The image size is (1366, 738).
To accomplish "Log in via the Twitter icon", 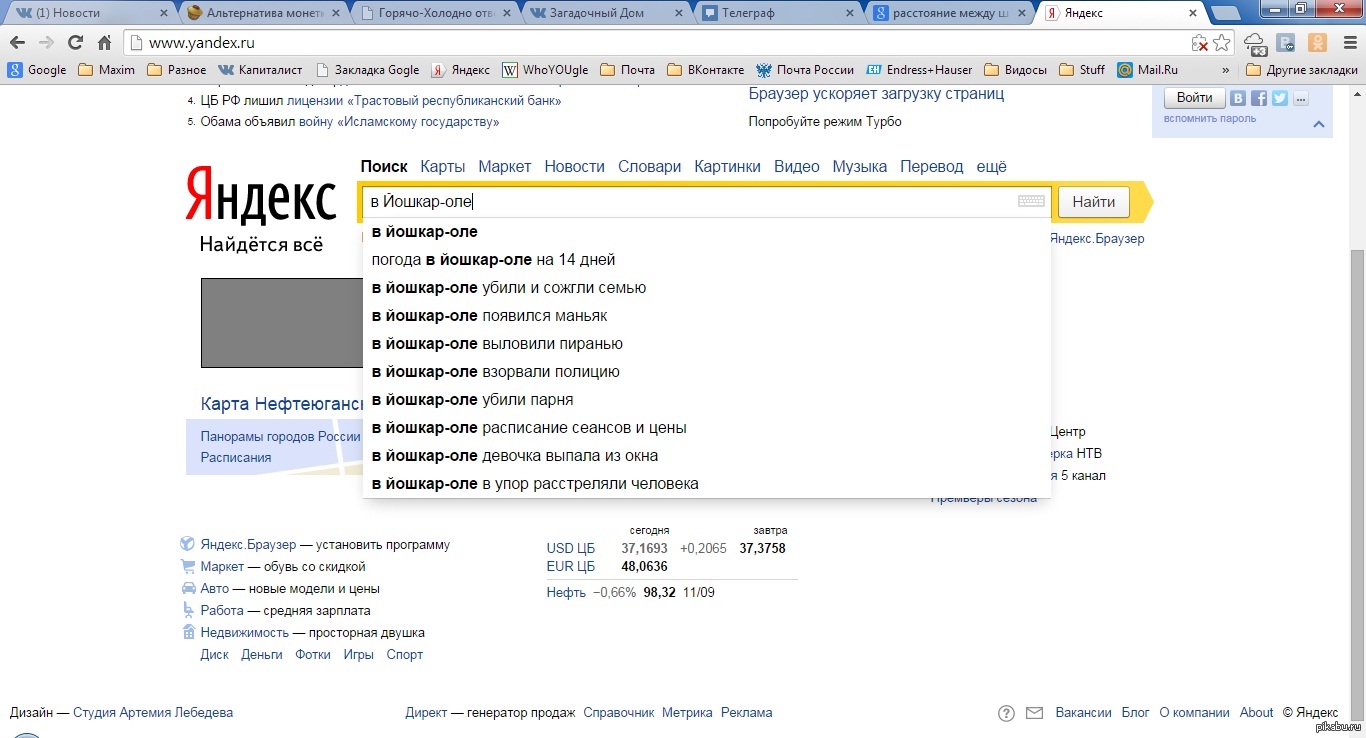I will click(x=1280, y=98).
